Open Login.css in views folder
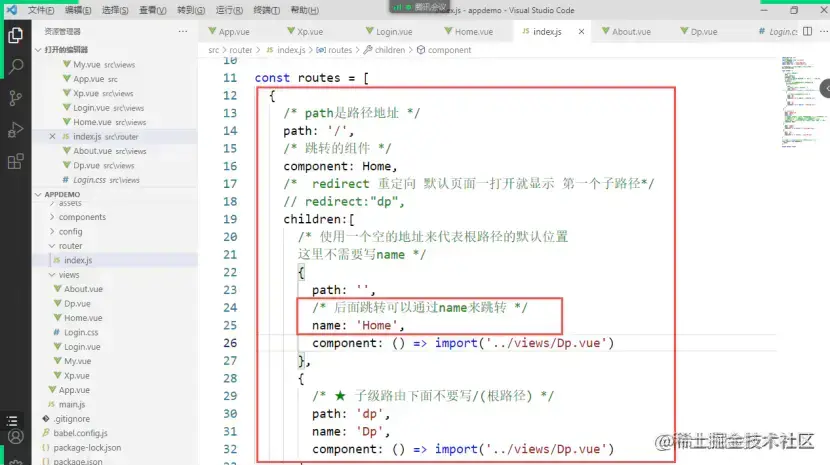The height and width of the screenshot is (466, 830). pos(80,333)
